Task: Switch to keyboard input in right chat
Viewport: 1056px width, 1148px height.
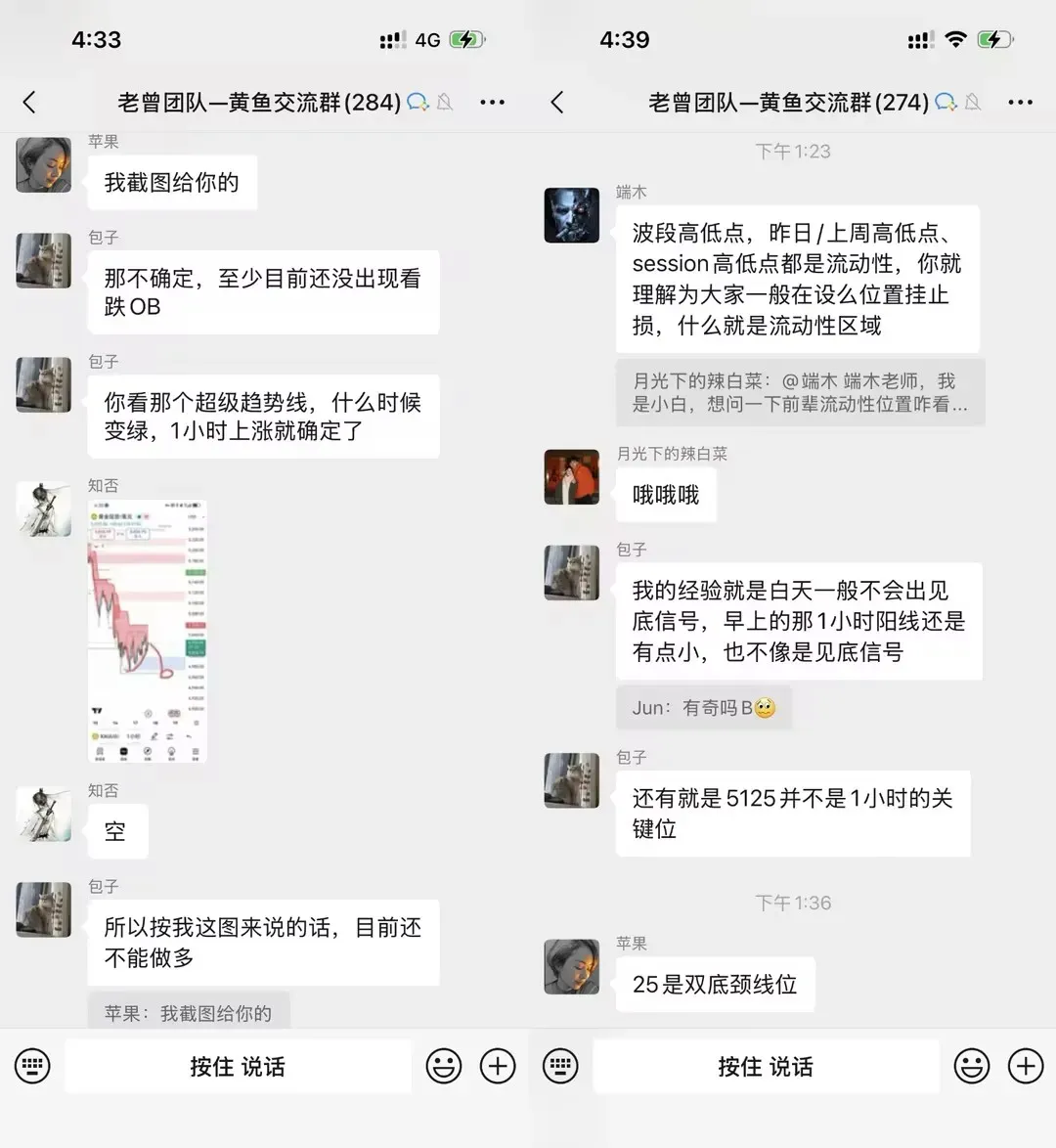Action: click(560, 1066)
